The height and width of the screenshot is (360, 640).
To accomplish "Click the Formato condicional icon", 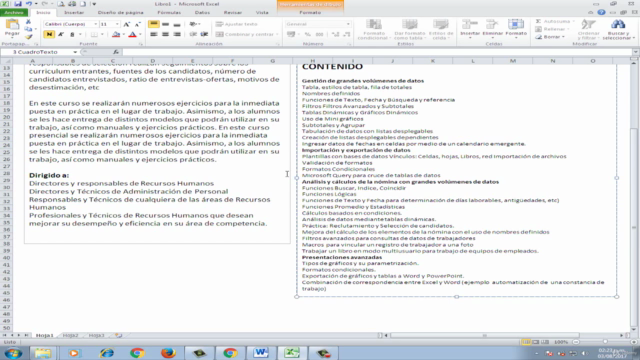I will tap(373, 25).
